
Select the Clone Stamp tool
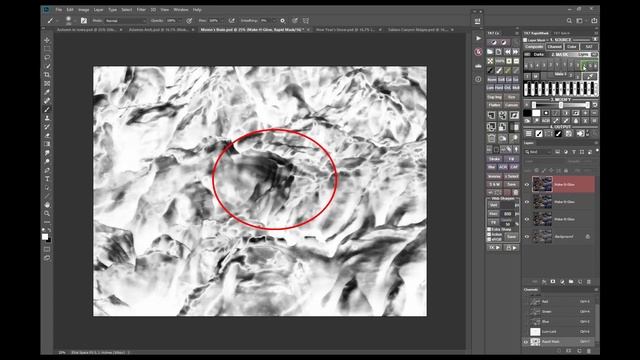pyautogui.click(x=47, y=118)
